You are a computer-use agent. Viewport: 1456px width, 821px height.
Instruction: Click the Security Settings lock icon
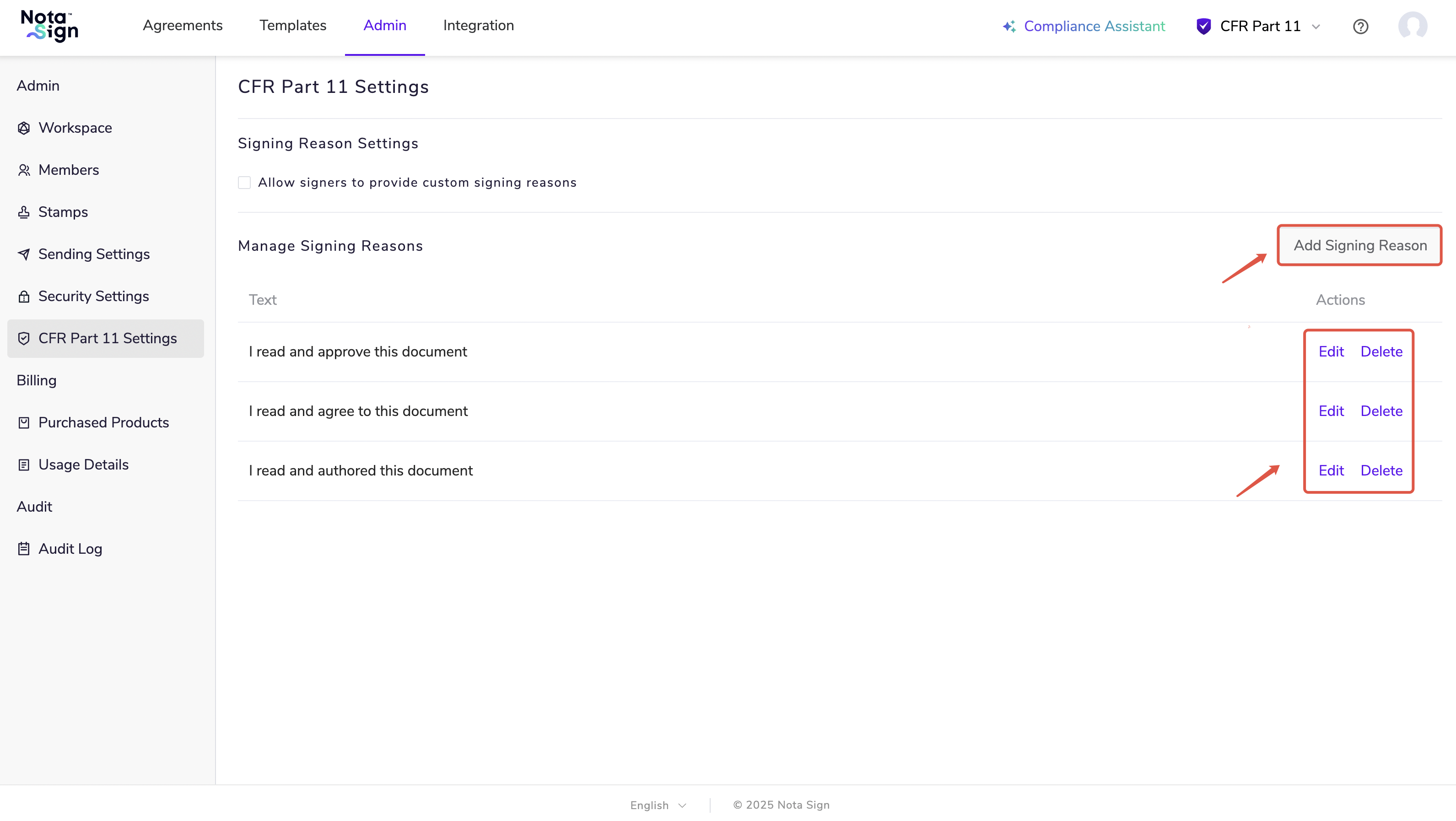(x=24, y=297)
